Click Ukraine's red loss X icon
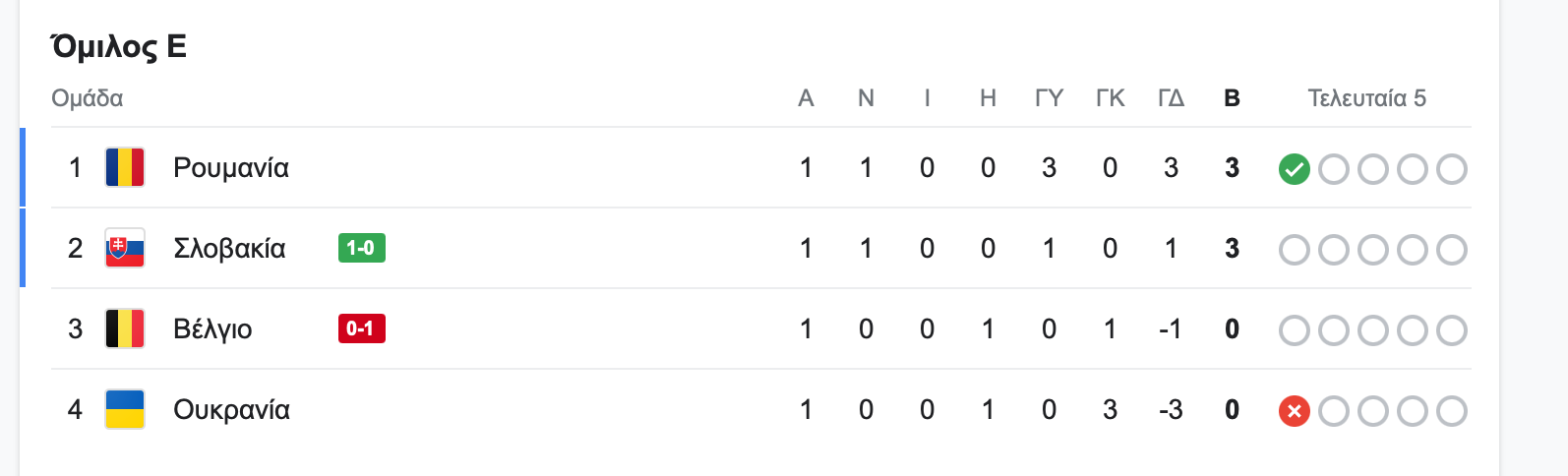 click(1294, 411)
